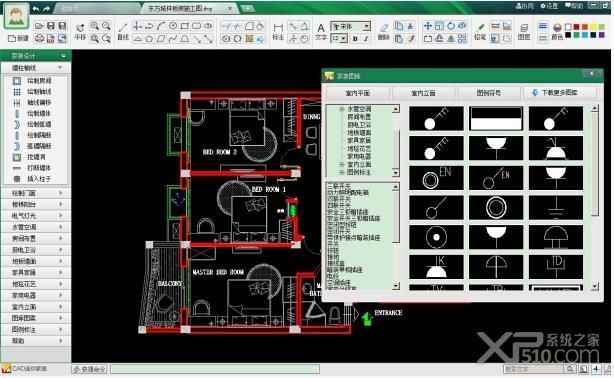Toggle italic text formatting
The width and height of the screenshot is (614, 378).
(366, 38)
